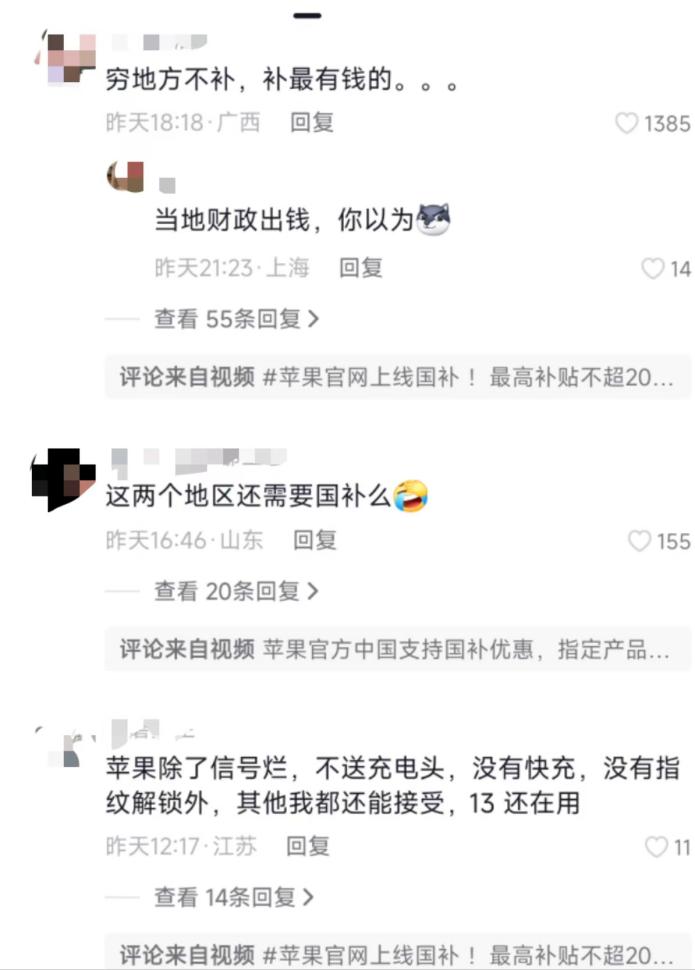Expand 查看 14条回复 replies
This screenshot has height=970, width=695.
point(234,897)
